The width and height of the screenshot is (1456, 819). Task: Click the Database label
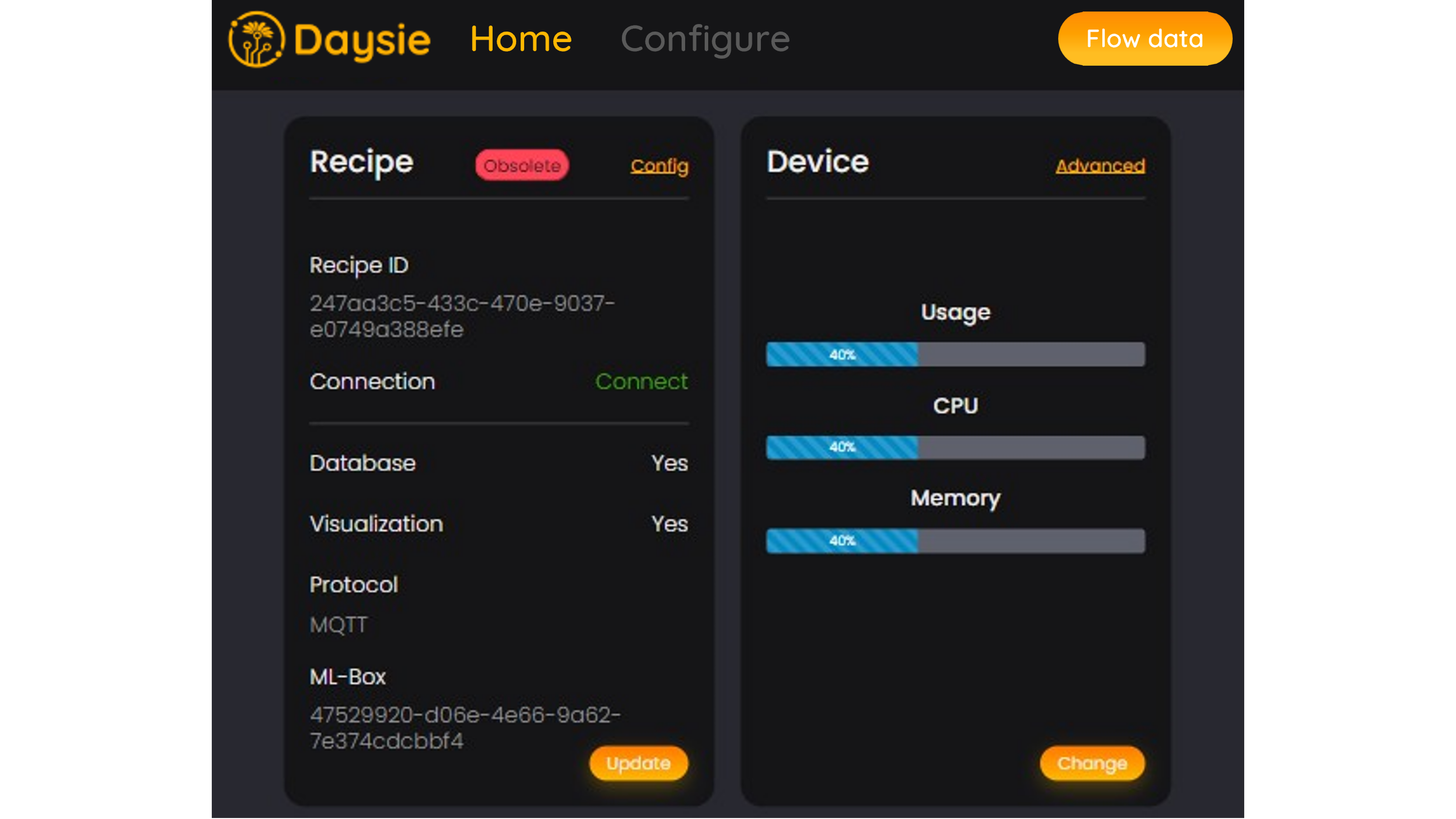tap(362, 464)
